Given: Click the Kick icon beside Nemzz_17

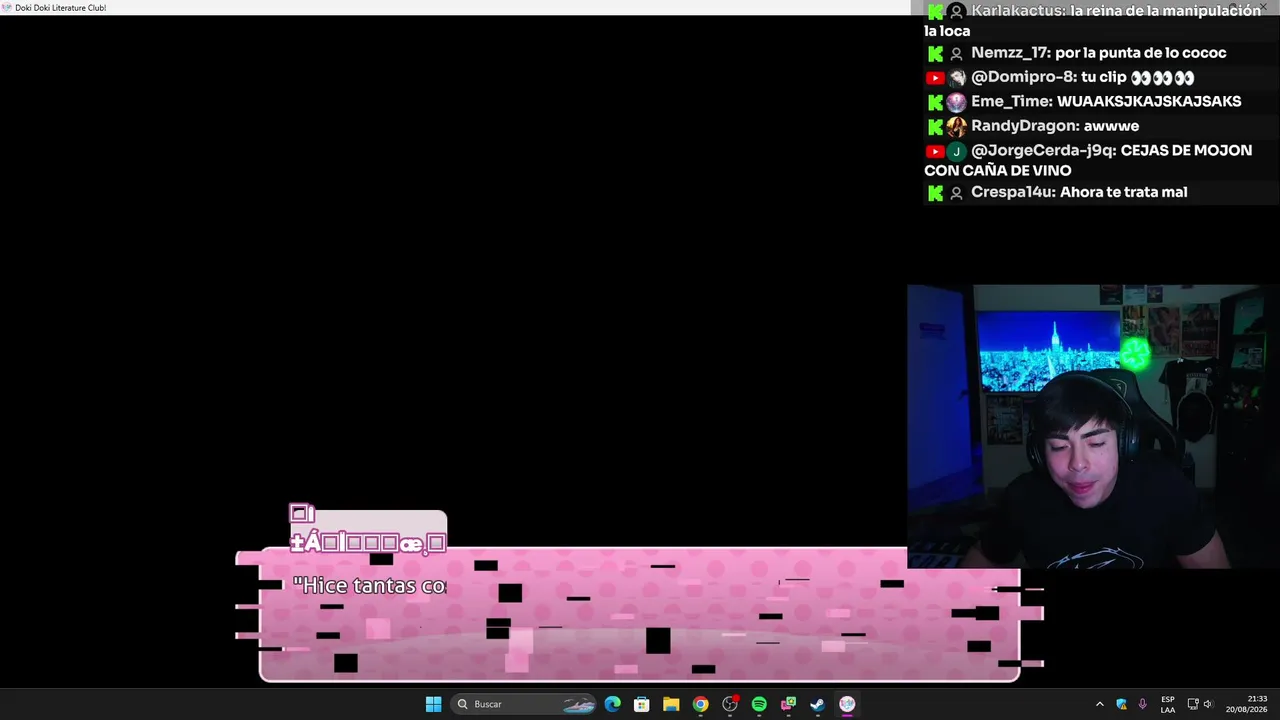Looking at the screenshot, I should (935, 54).
